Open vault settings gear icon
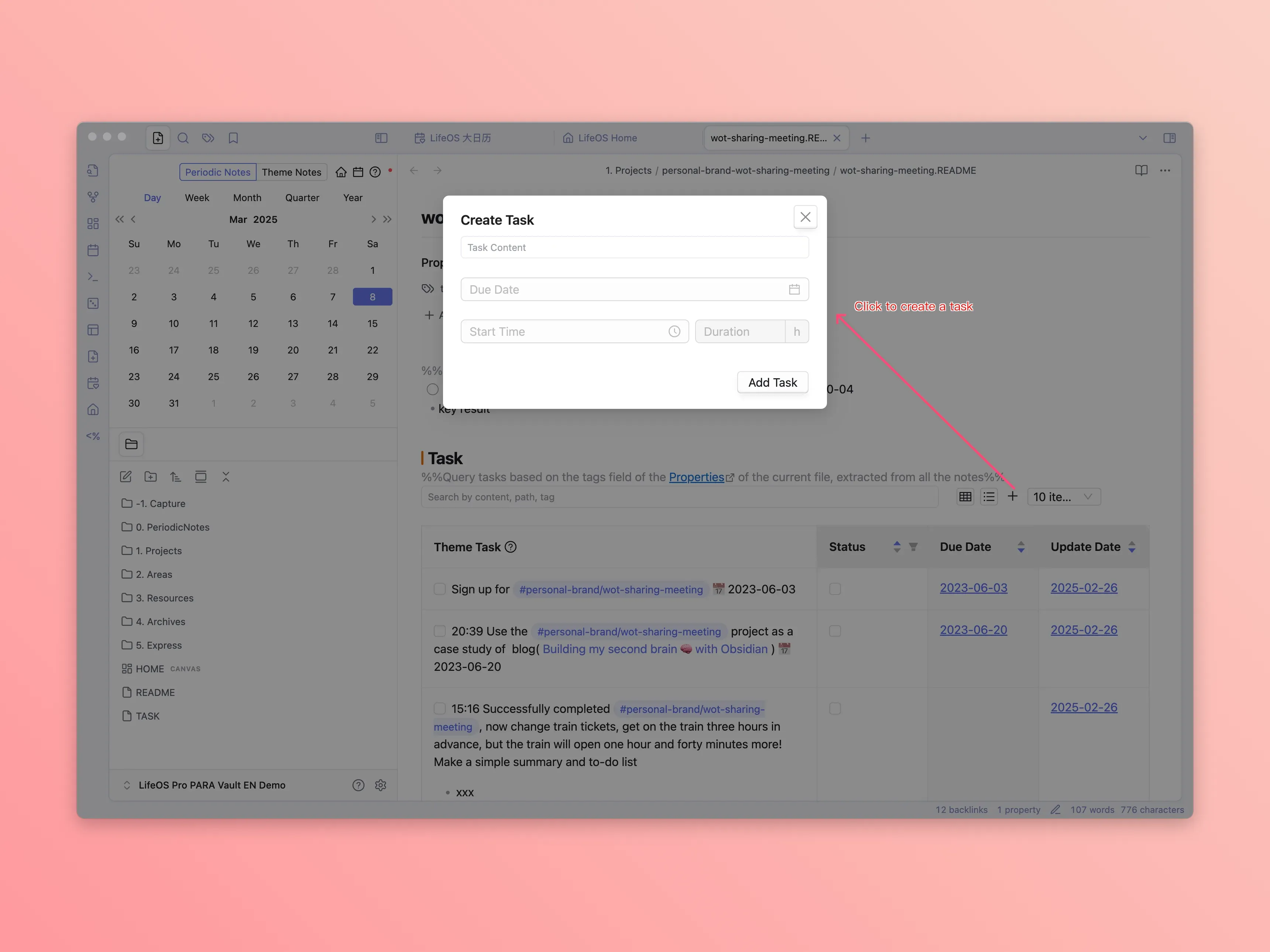Screen dimensions: 1270x952 [381, 785]
